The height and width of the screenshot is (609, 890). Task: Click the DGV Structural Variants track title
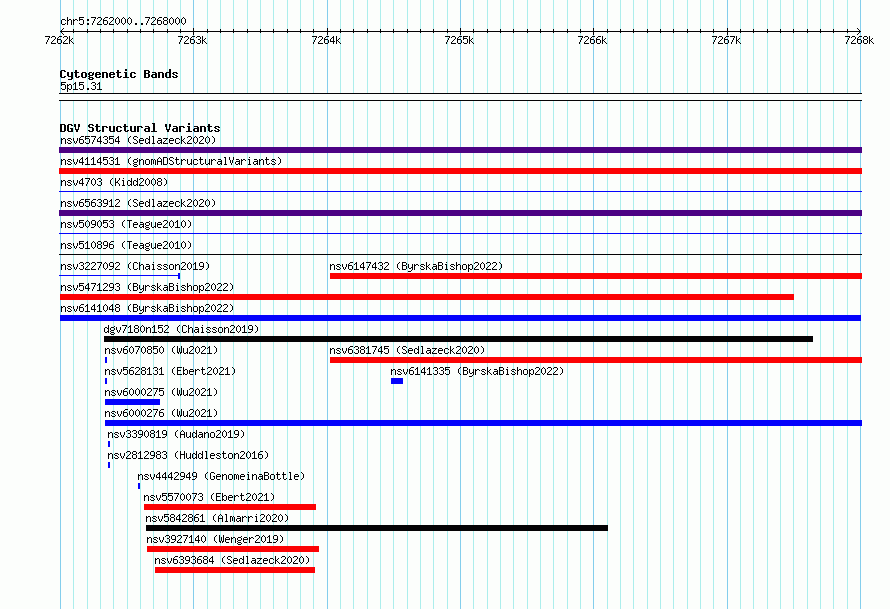140,128
